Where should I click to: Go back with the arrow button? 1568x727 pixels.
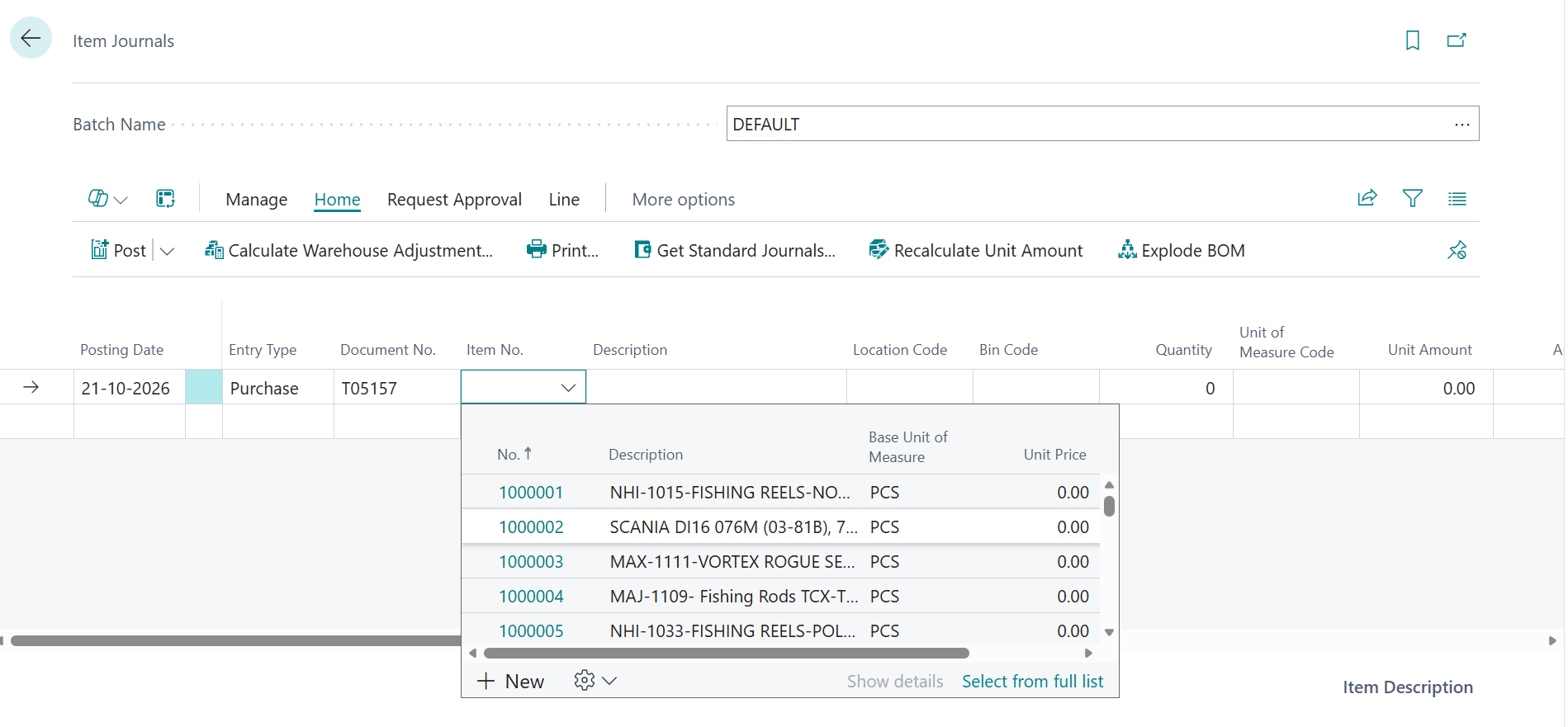pyautogui.click(x=31, y=38)
